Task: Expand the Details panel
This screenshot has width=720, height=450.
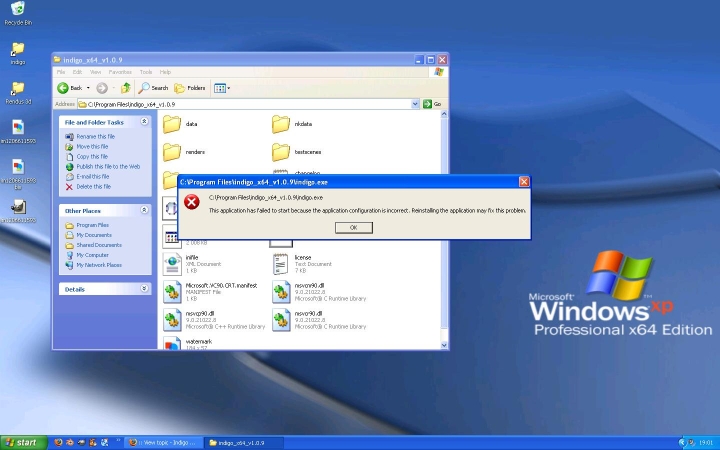Action: coord(144,288)
